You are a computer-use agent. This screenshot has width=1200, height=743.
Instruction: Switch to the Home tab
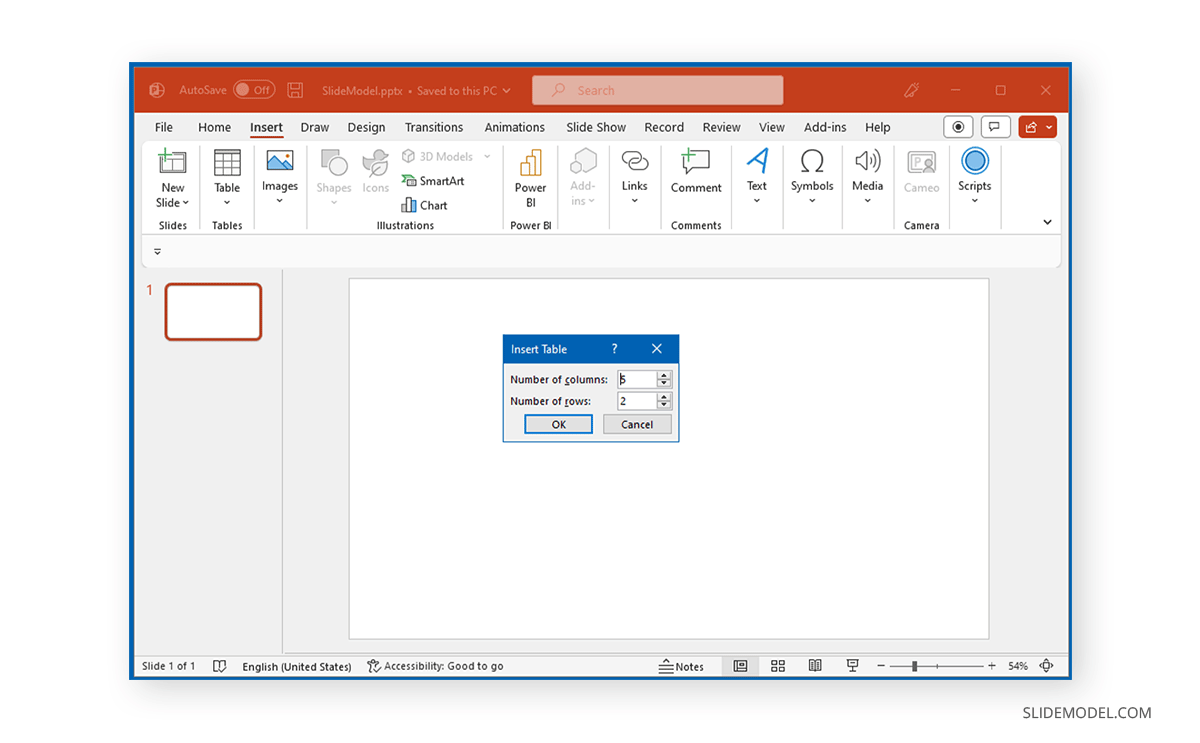[x=214, y=127]
